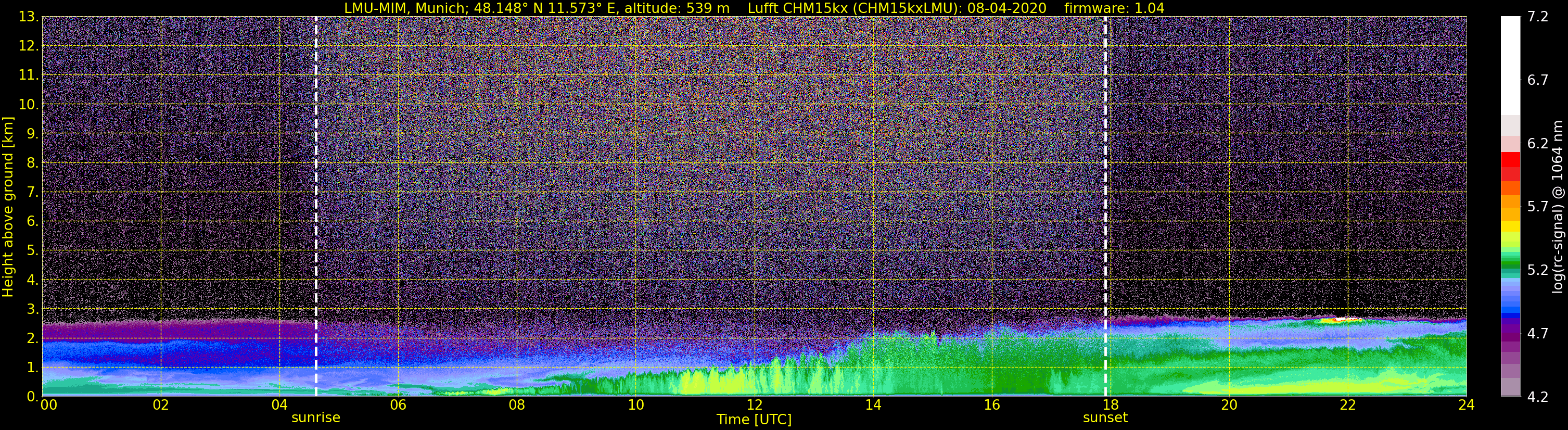The image size is (1568, 430).
Task: Click the sunset label below time axis
Action: coord(1105,417)
